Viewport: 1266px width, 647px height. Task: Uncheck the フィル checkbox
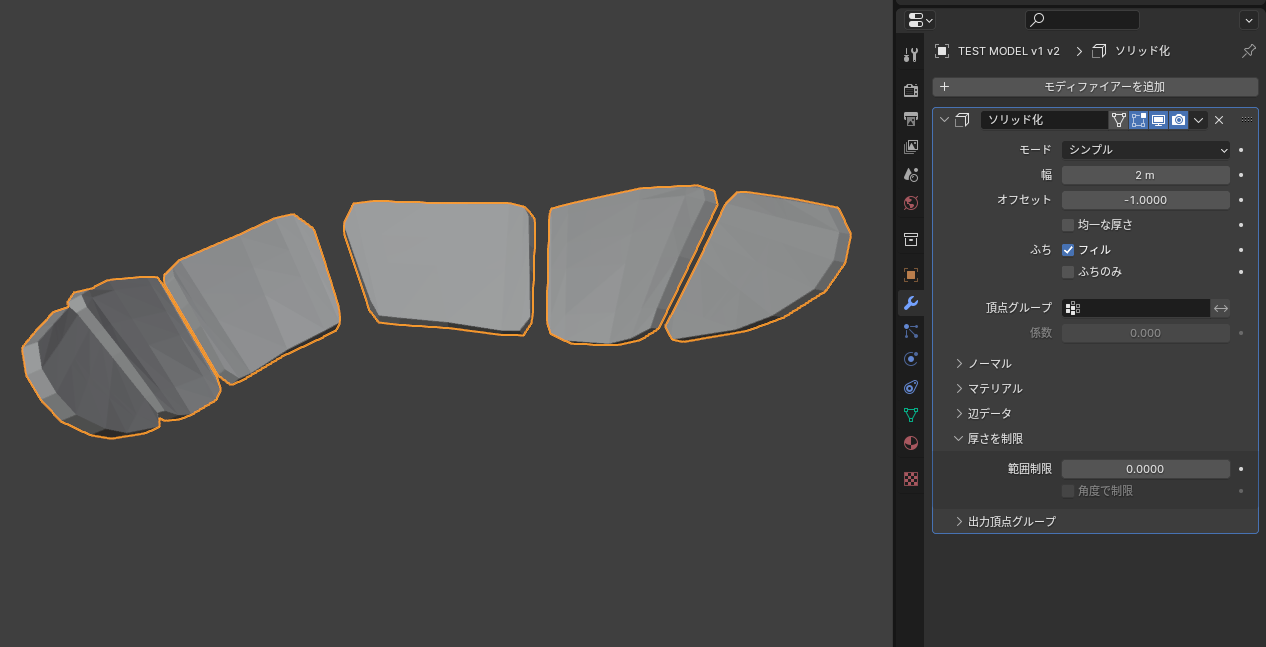point(1068,249)
